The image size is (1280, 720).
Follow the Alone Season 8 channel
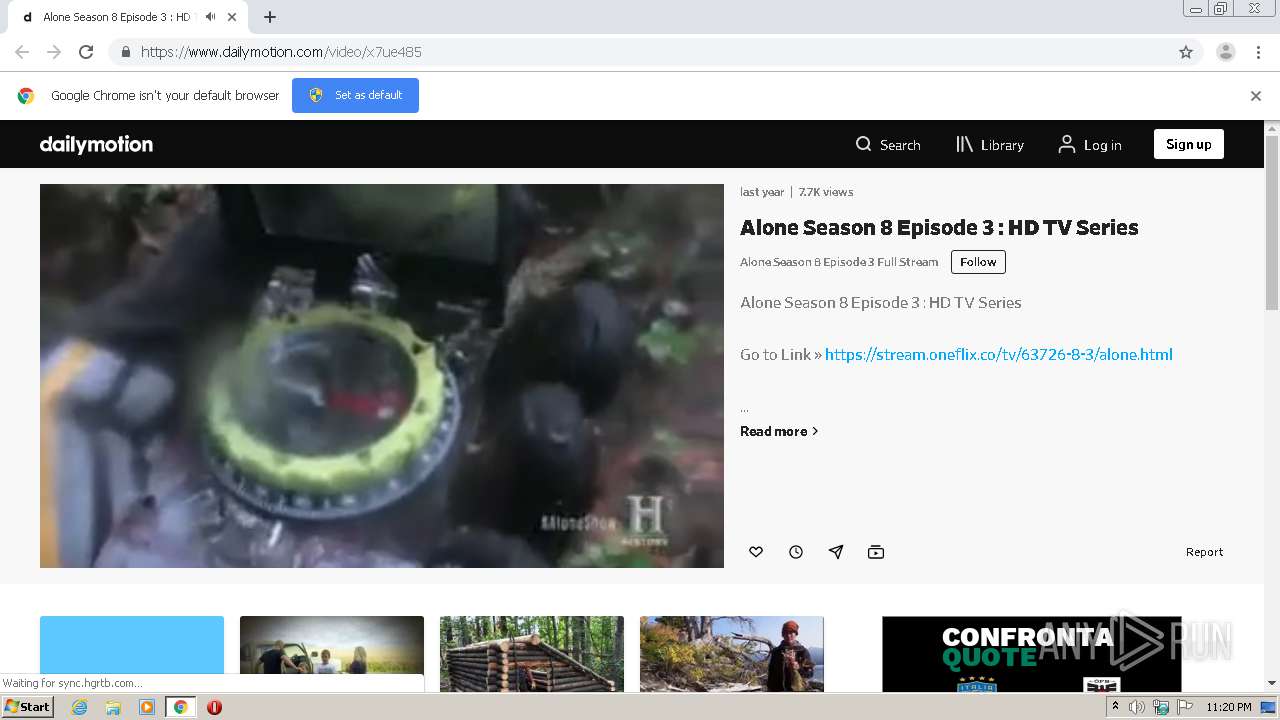[x=978, y=262]
